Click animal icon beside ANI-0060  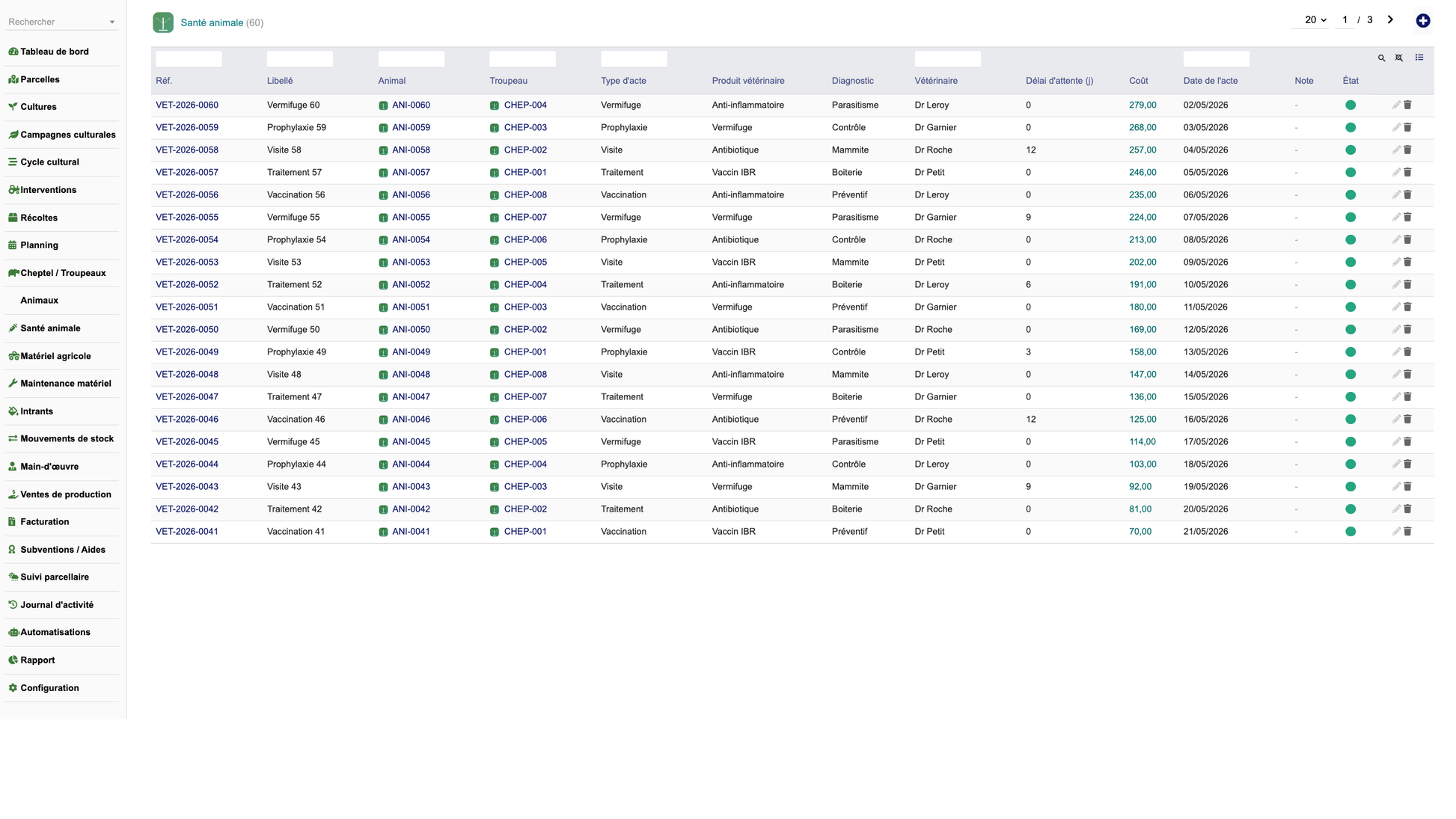point(383,105)
